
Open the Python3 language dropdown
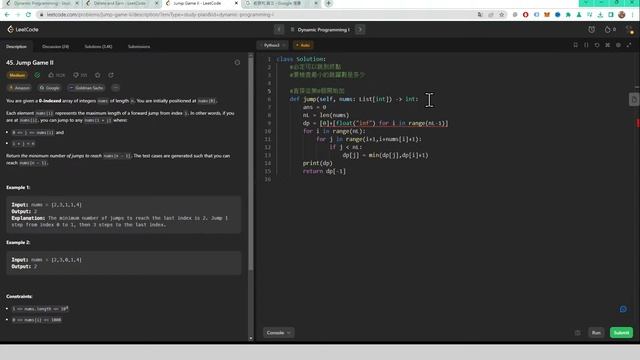[x=273, y=45]
